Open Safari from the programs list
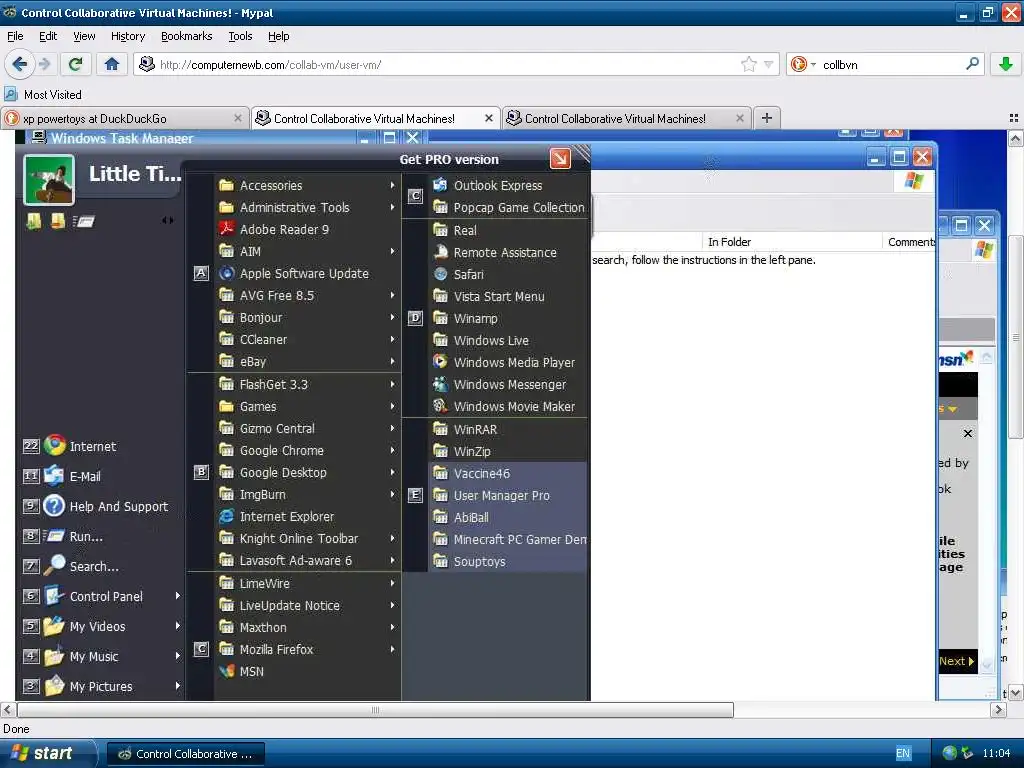This screenshot has width=1024, height=768. point(468,274)
